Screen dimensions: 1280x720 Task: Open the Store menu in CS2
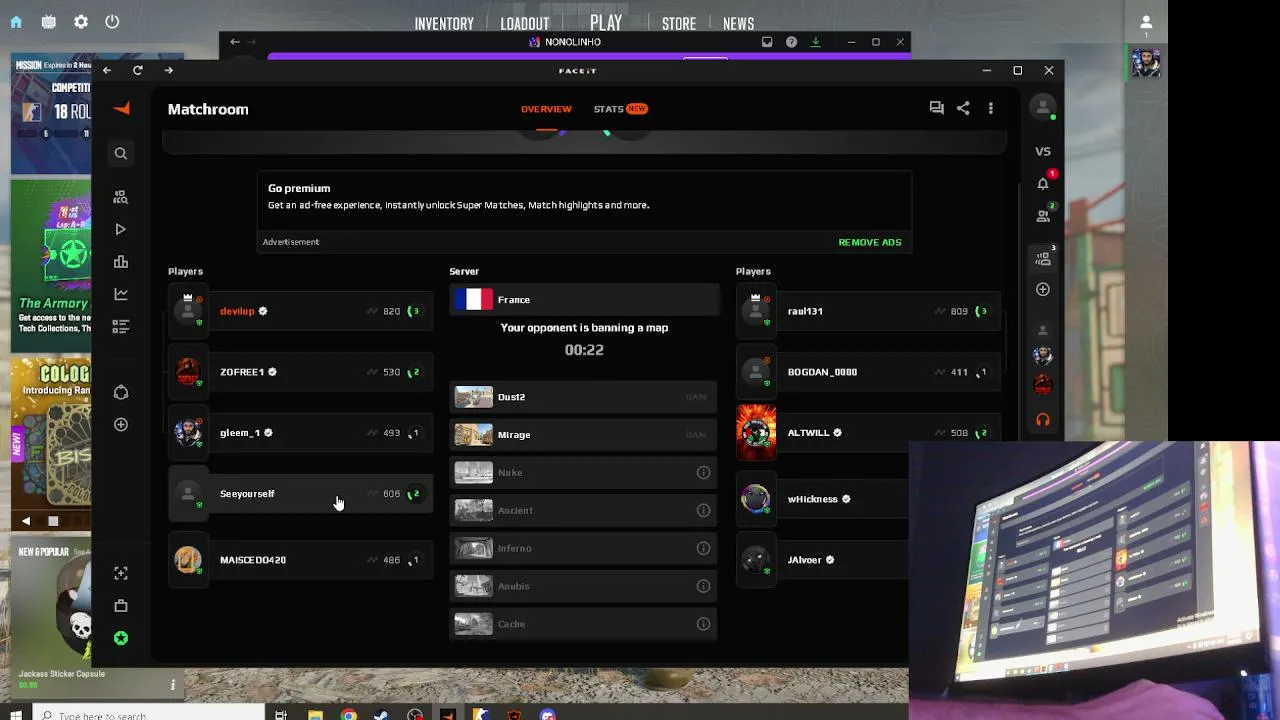(679, 24)
